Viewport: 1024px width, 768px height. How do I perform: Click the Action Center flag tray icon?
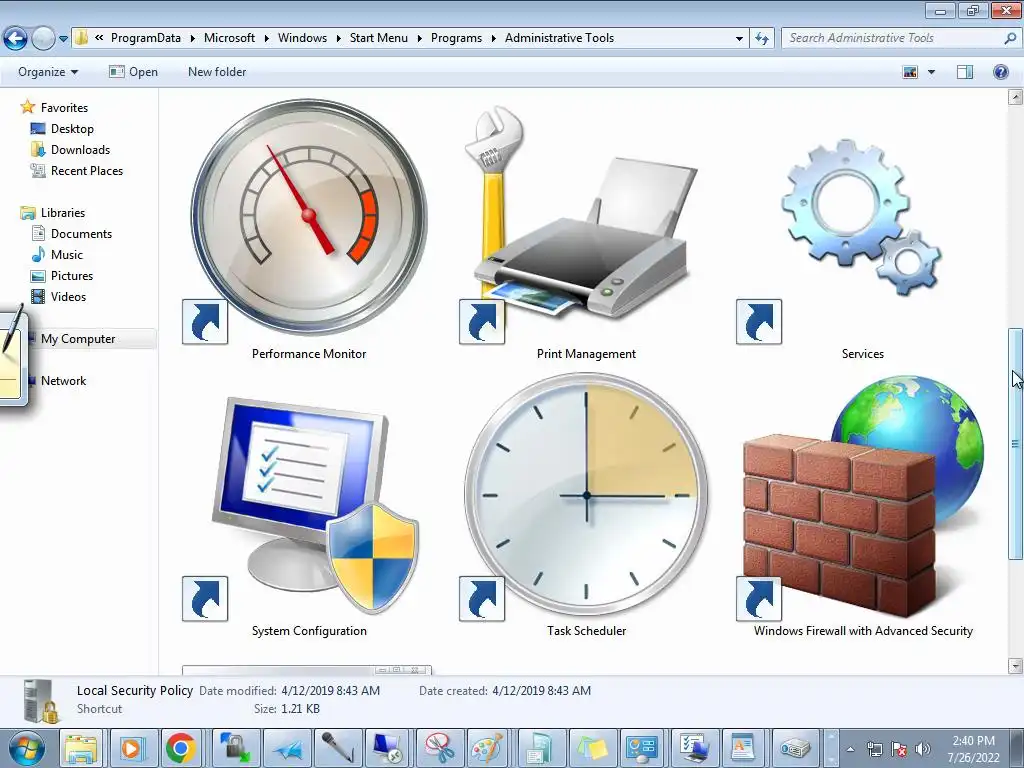pyautogui.click(x=899, y=749)
